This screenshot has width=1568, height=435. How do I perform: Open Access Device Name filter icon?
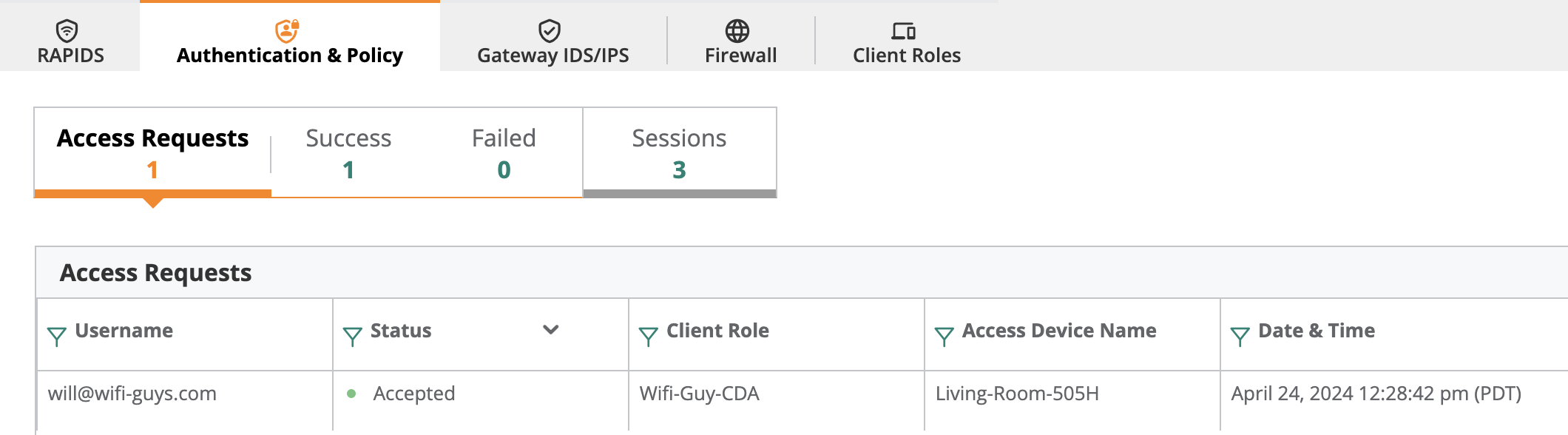(x=944, y=337)
